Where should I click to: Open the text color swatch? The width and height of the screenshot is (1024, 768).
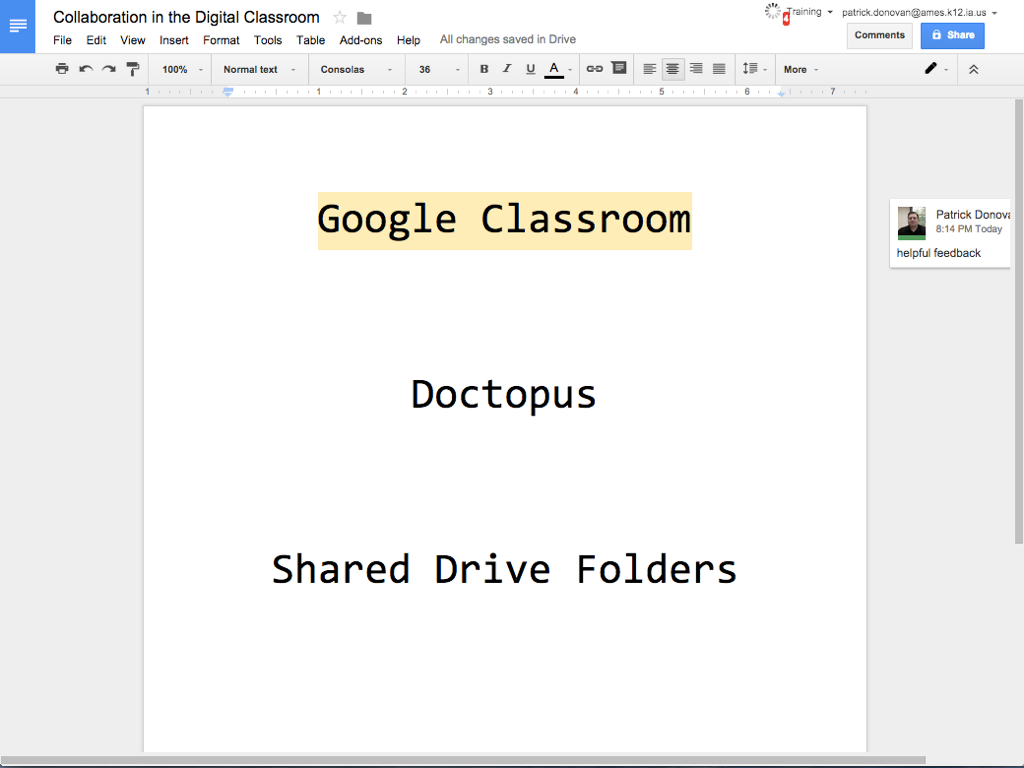(x=553, y=69)
